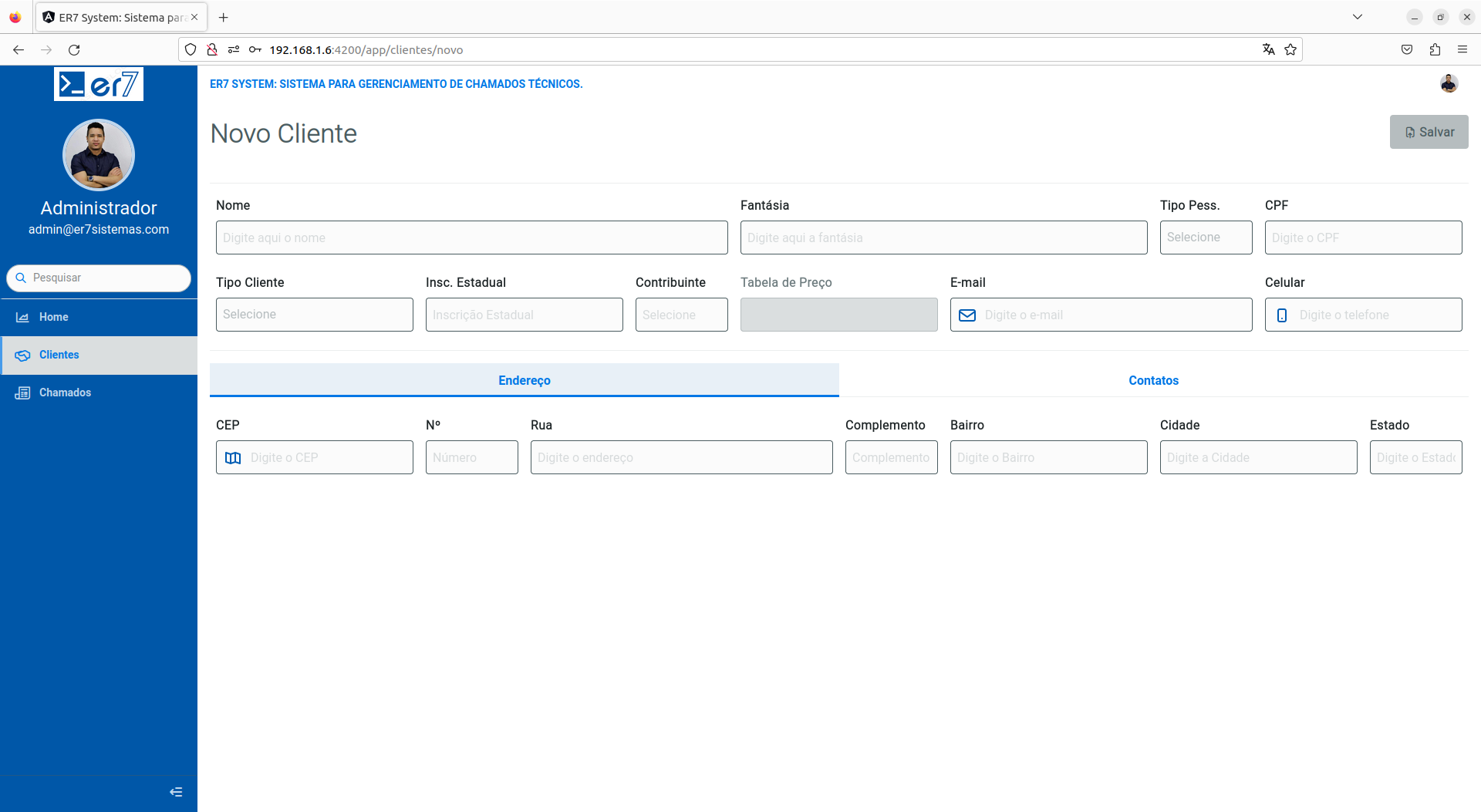Focus the Inscrição Estadual input field

(525, 315)
